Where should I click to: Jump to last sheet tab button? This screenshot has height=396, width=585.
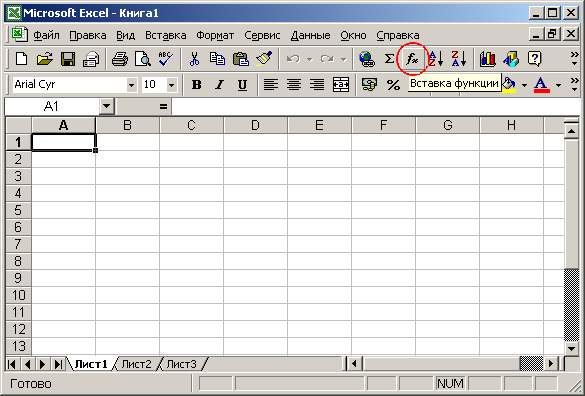[58, 364]
